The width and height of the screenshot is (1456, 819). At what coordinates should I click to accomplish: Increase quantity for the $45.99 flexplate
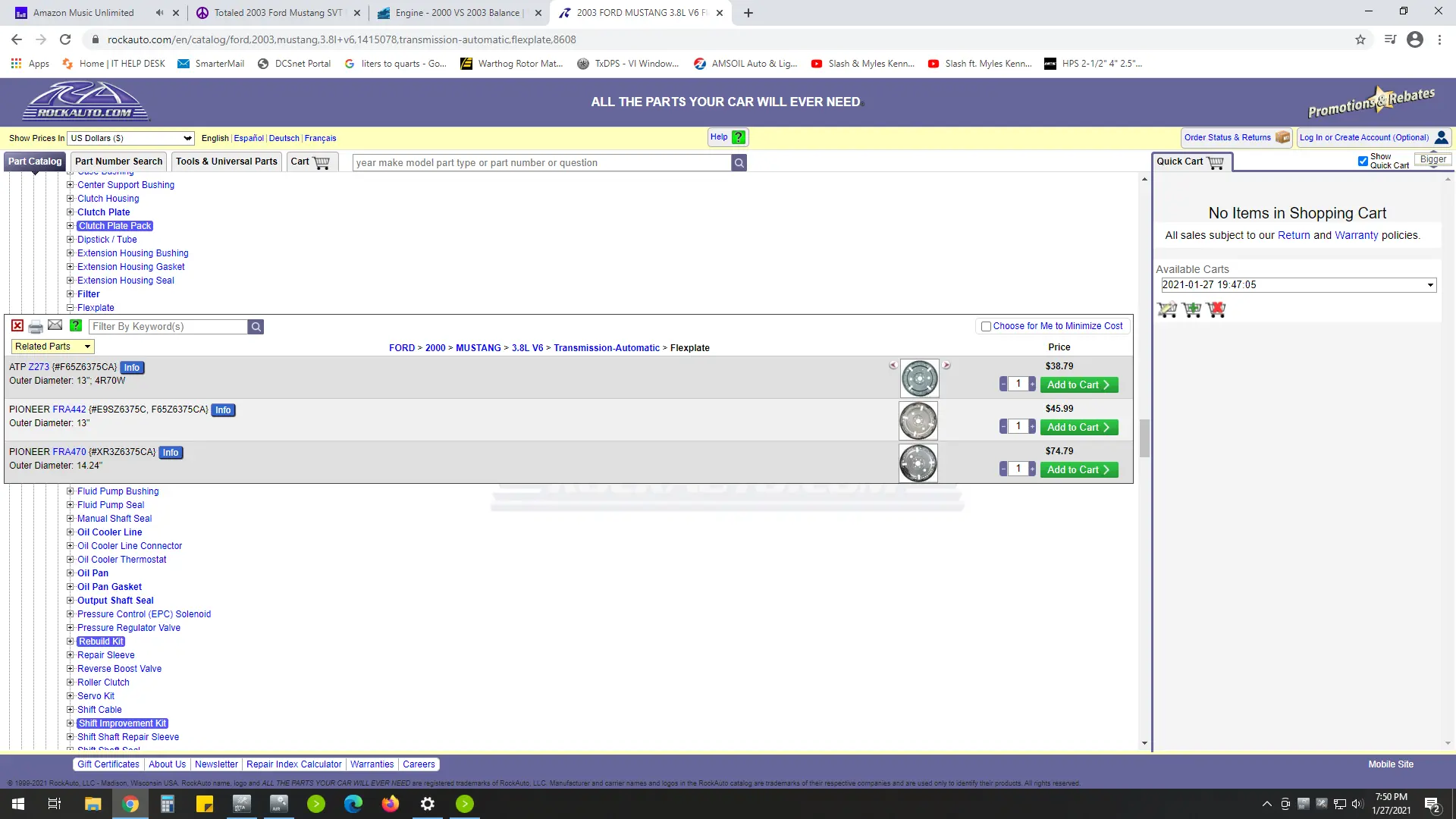click(x=1032, y=427)
